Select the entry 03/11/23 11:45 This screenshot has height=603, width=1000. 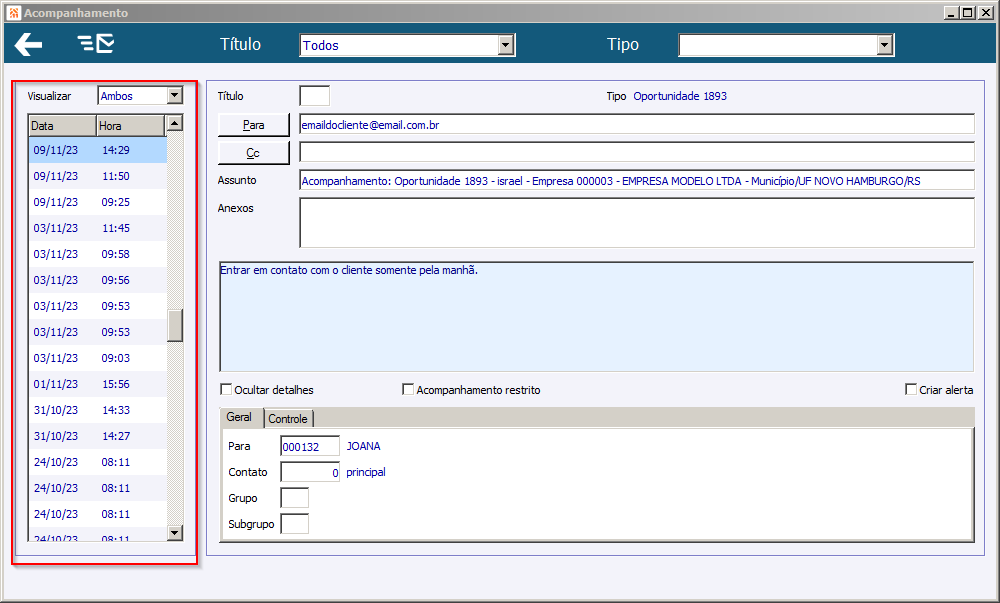tap(98, 228)
